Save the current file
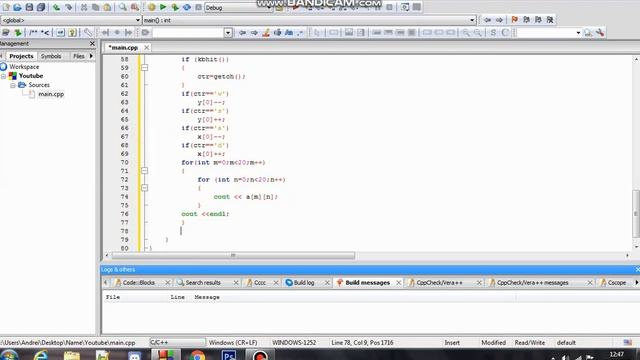The image size is (640, 360). pyautogui.click(x=29, y=7)
